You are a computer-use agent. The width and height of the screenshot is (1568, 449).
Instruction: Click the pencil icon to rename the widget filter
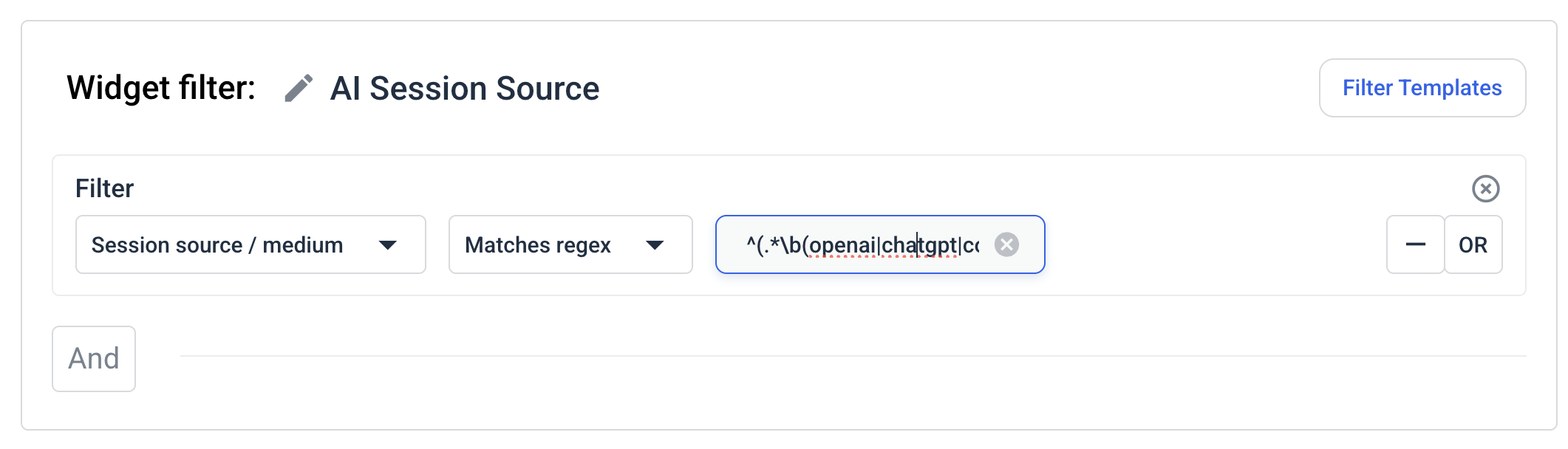tap(298, 88)
